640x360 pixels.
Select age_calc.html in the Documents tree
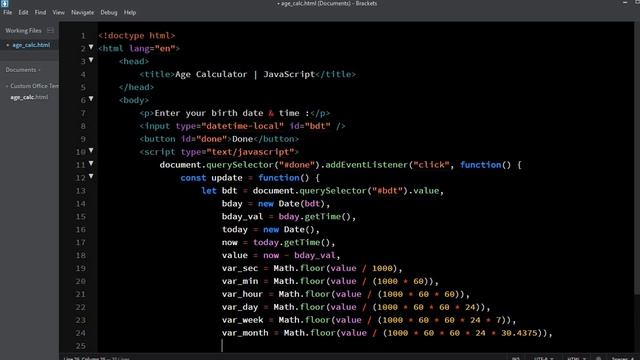click(x=29, y=97)
